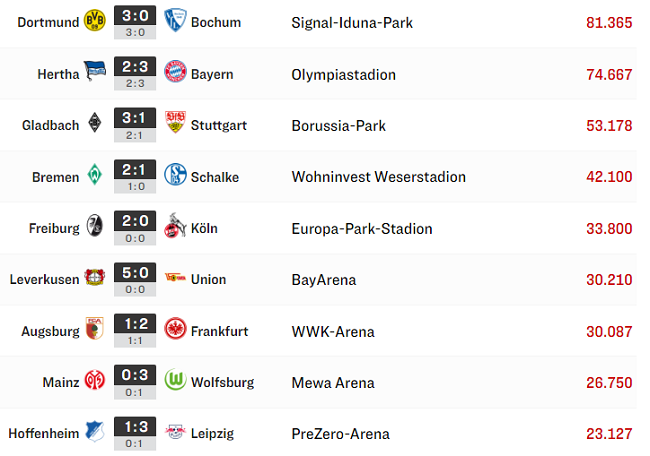Click the VfL Wolfsburg green logo
The height and width of the screenshot is (456, 650).
click(x=175, y=379)
